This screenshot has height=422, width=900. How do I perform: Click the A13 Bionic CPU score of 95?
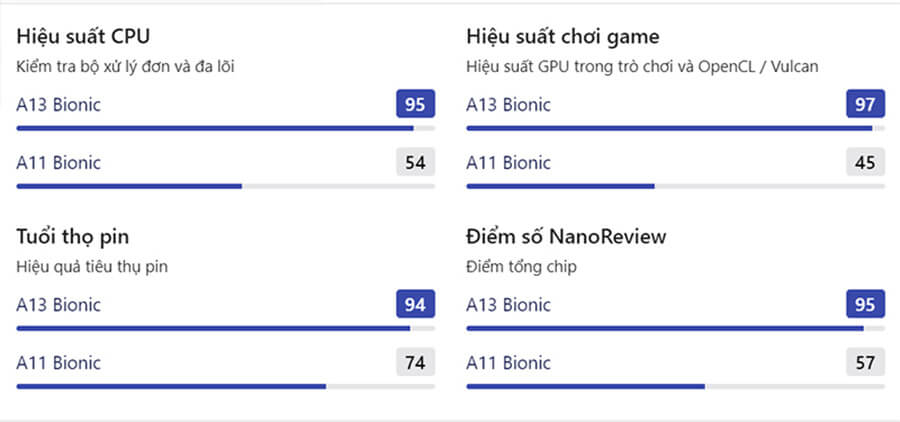click(415, 104)
